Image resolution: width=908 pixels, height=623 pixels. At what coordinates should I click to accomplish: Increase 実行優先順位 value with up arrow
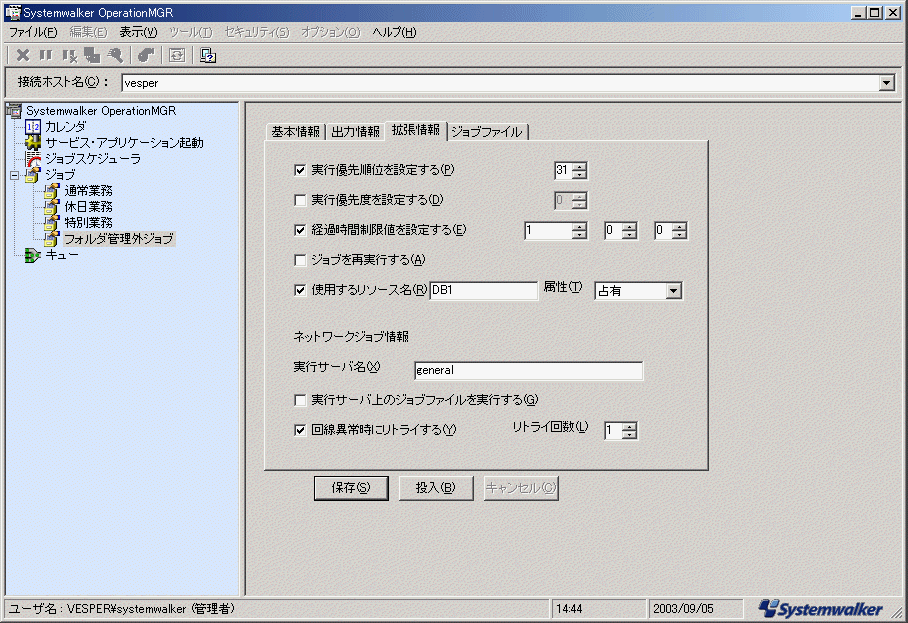579,166
